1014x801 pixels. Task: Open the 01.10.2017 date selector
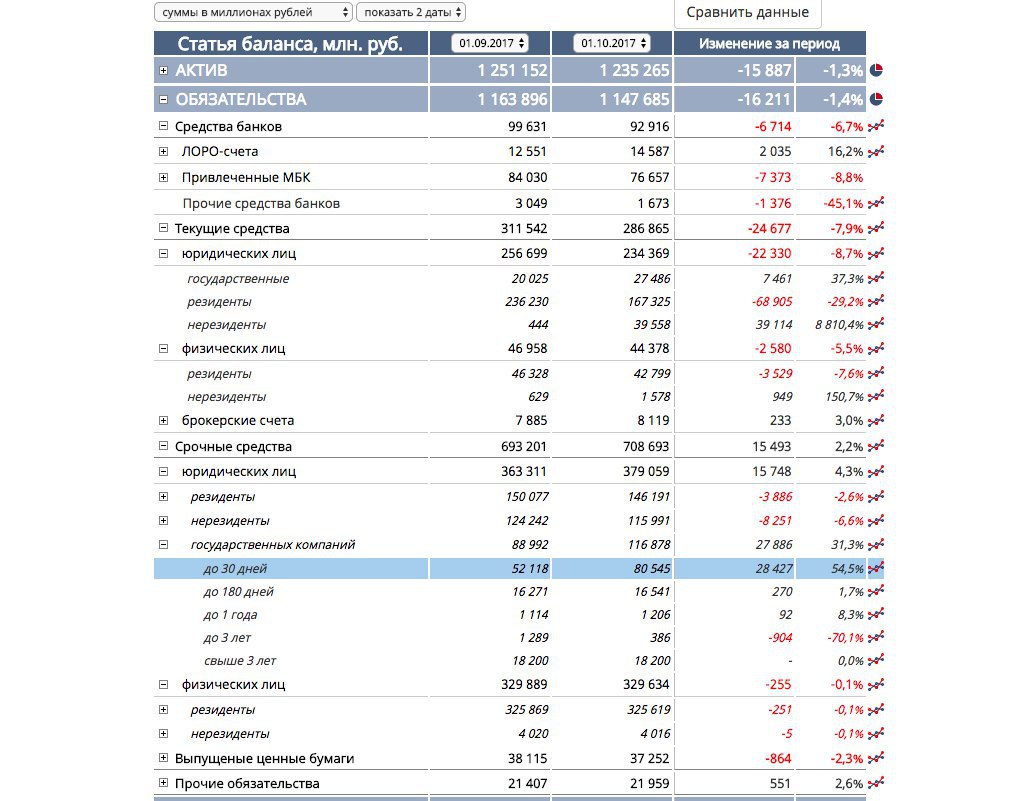point(612,43)
